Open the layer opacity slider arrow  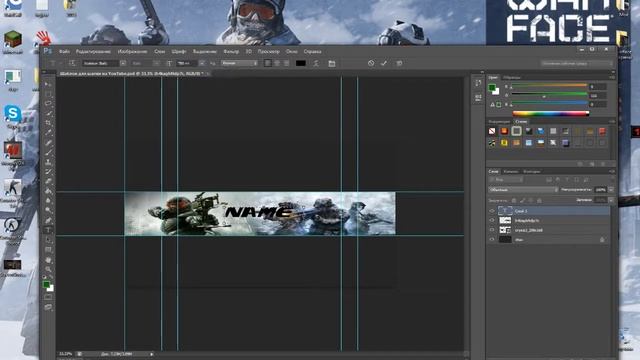tap(611, 190)
